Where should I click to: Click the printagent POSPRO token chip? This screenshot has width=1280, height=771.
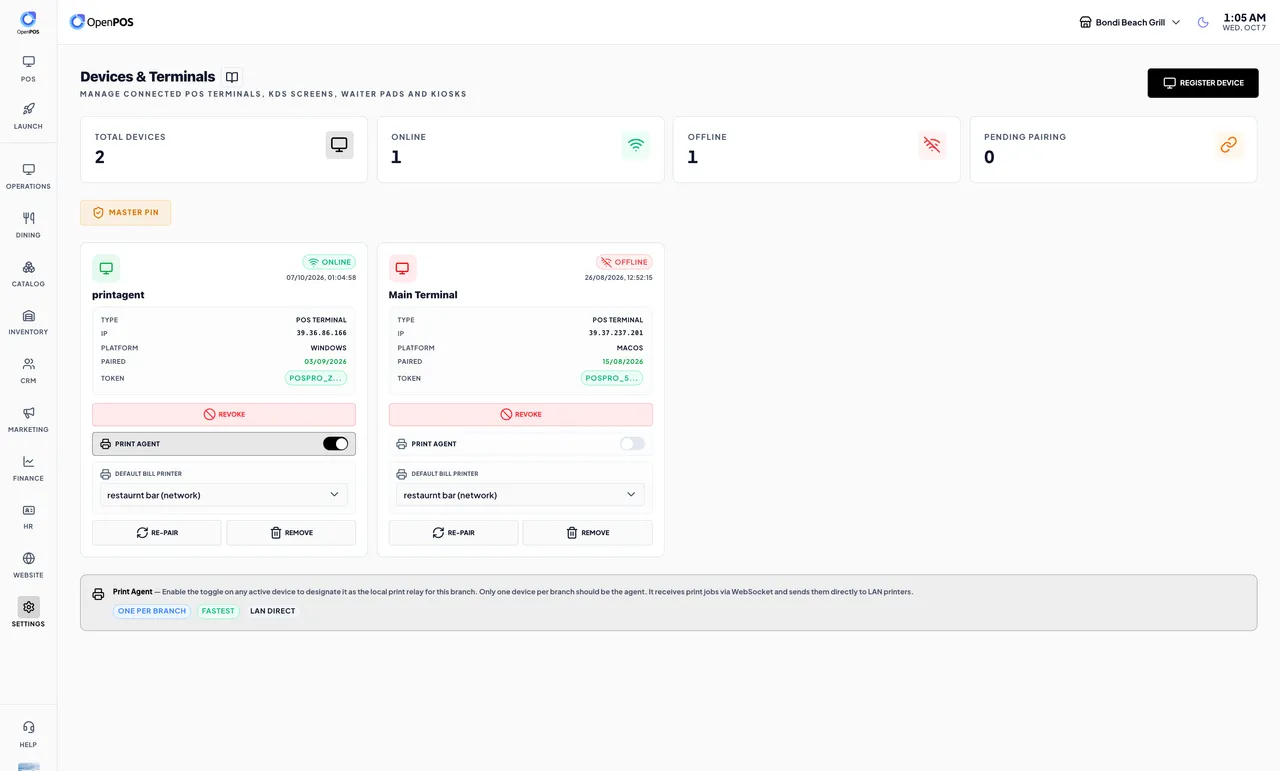(316, 378)
